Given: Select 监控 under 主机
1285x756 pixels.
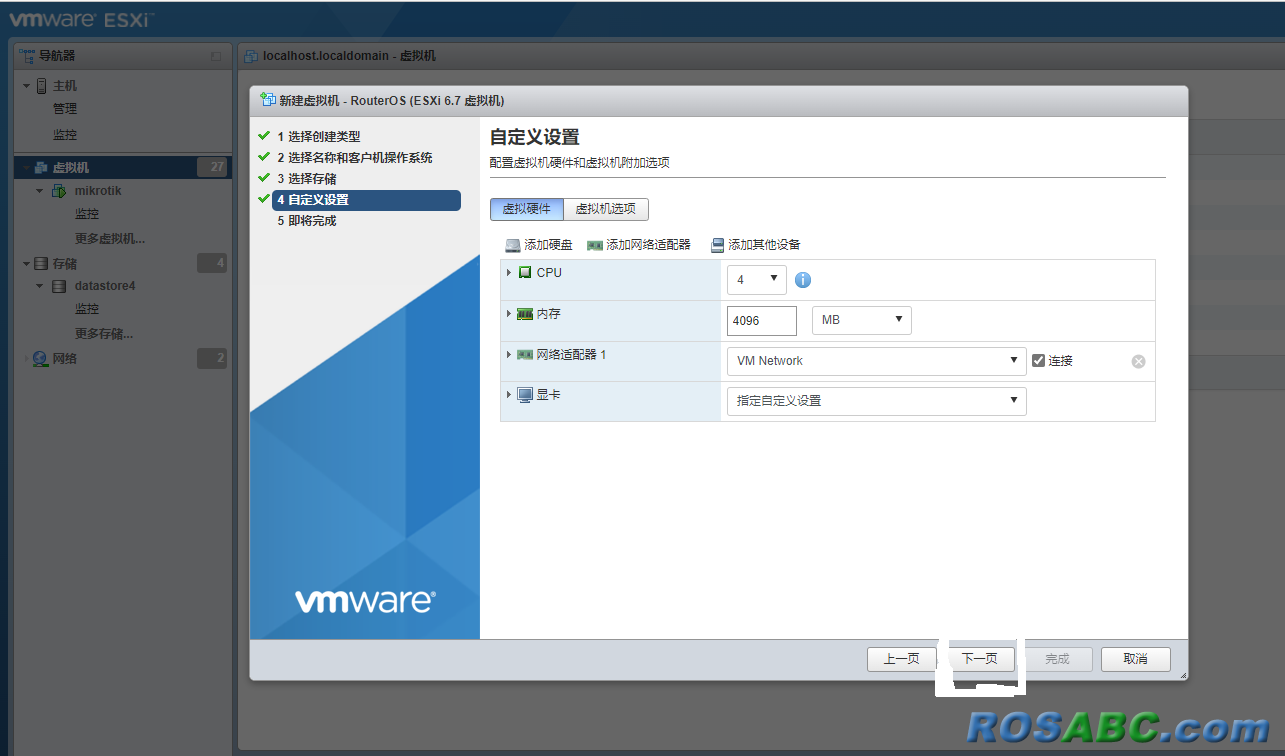Looking at the screenshot, I should coord(65,135).
